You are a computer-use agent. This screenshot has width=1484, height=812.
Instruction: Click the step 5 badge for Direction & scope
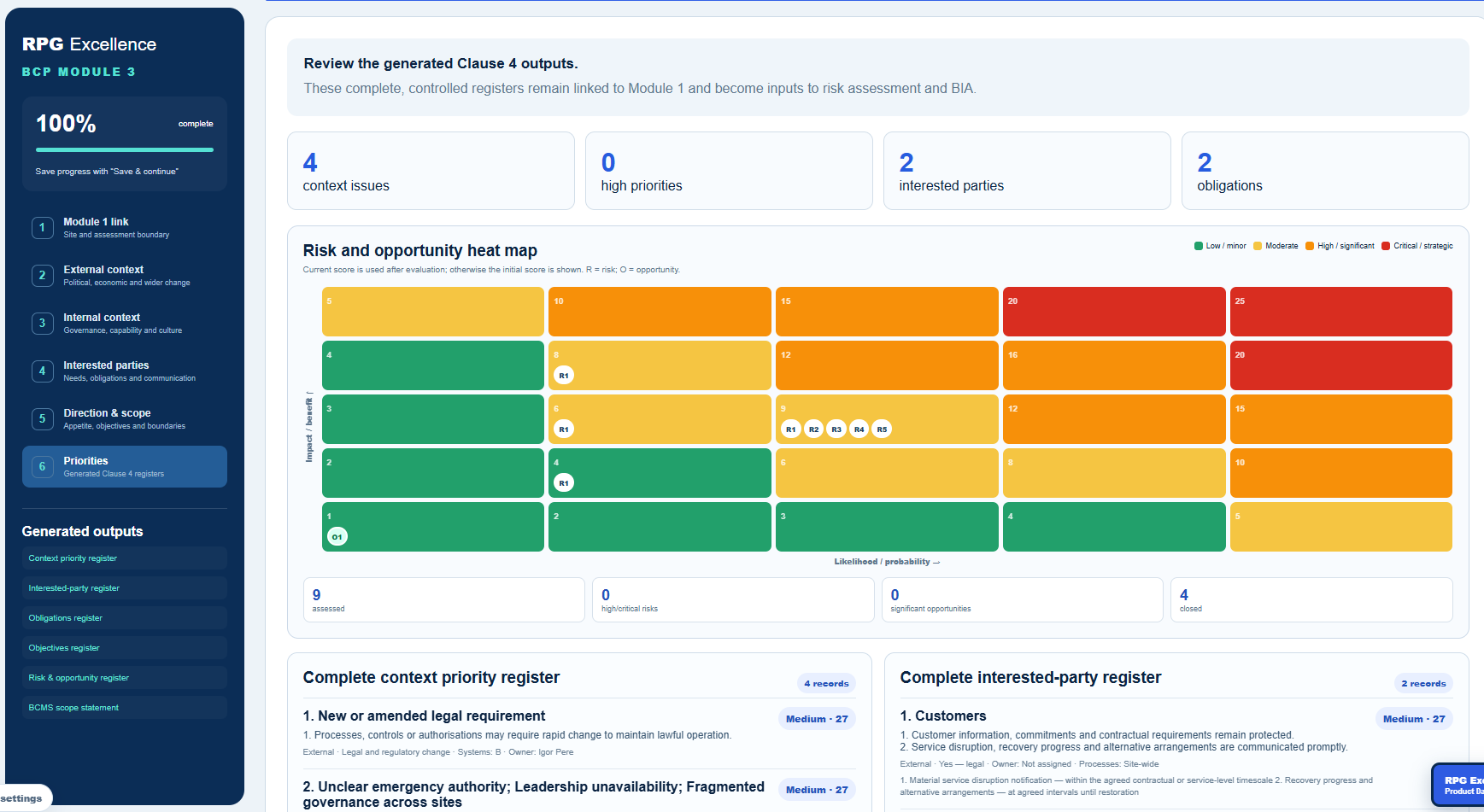pos(42,418)
